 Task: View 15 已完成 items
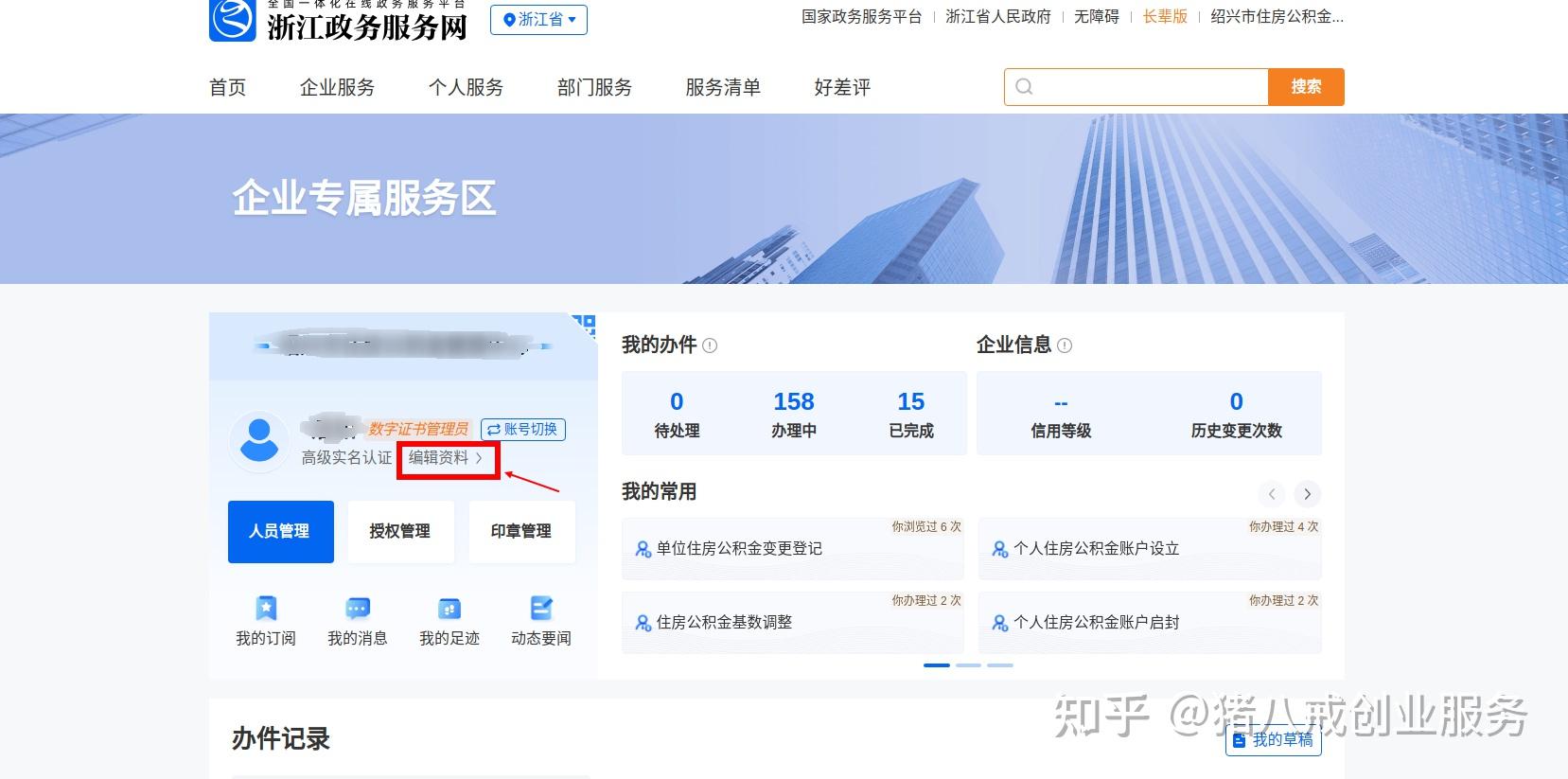coord(911,414)
